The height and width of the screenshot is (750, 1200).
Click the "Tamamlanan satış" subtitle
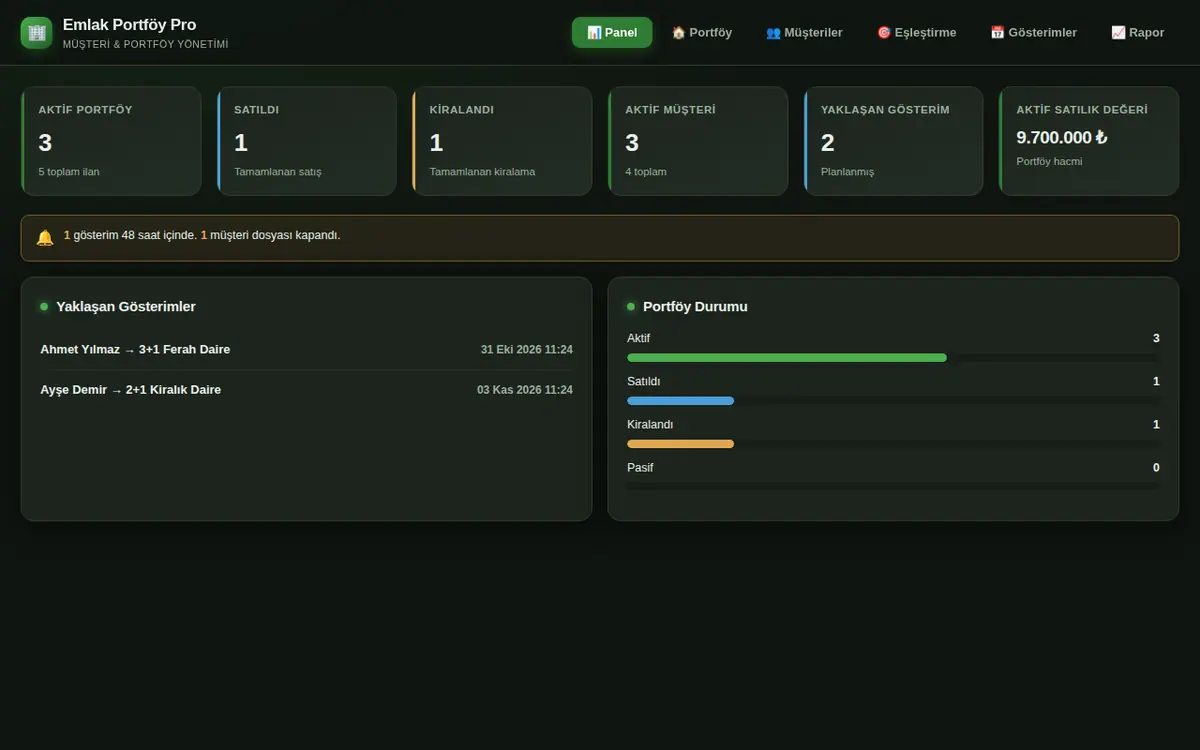(278, 172)
